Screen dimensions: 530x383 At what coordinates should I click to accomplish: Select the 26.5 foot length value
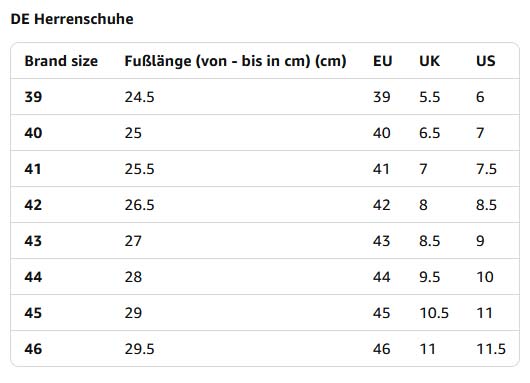[139, 205]
